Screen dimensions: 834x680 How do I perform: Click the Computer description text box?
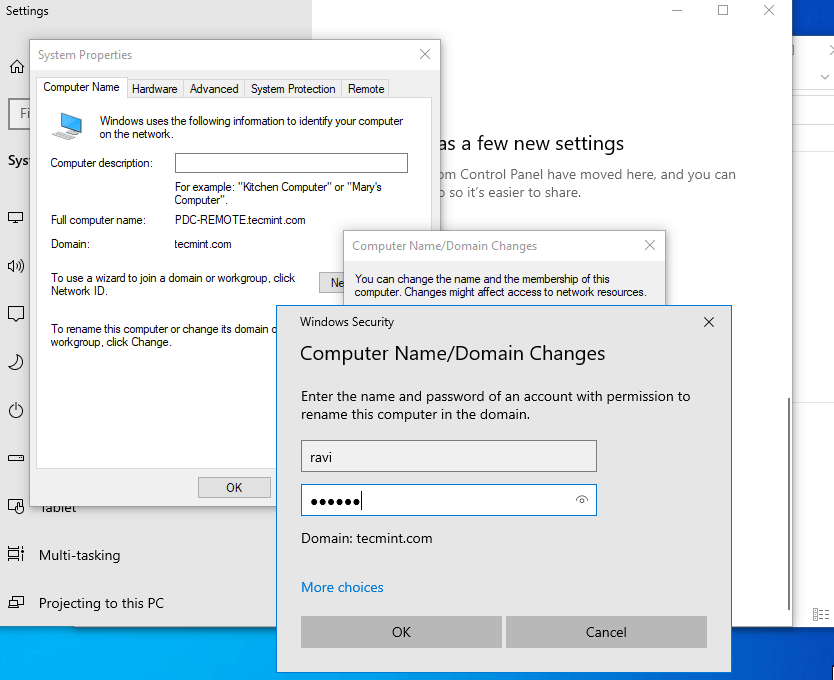[291, 163]
